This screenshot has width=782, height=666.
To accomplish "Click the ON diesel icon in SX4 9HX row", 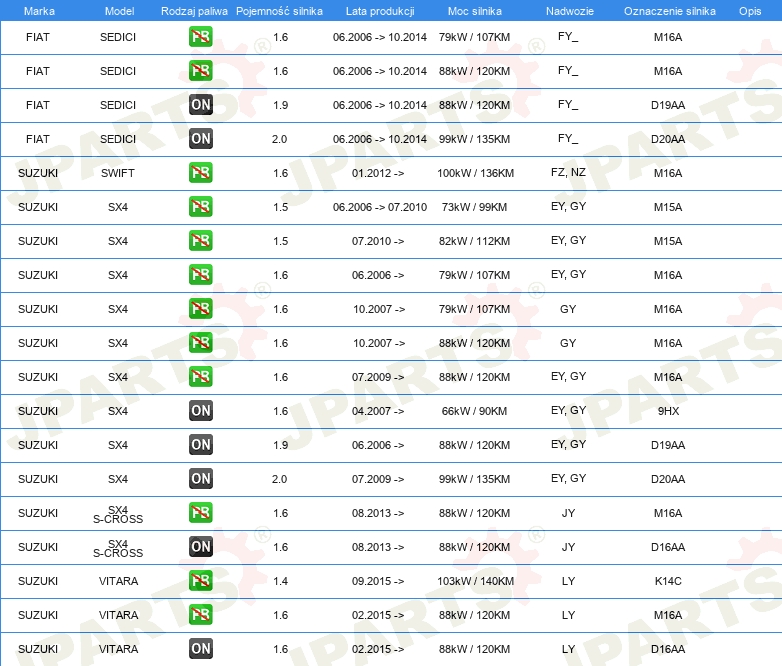I will (200, 411).
